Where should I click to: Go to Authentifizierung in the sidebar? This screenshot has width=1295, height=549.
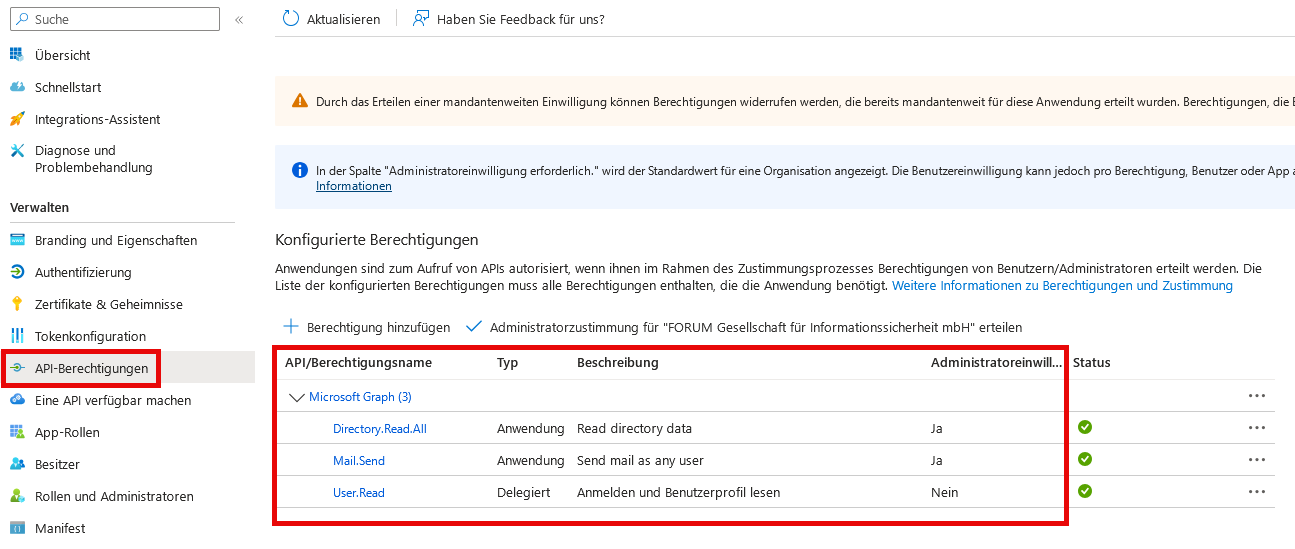(83, 272)
